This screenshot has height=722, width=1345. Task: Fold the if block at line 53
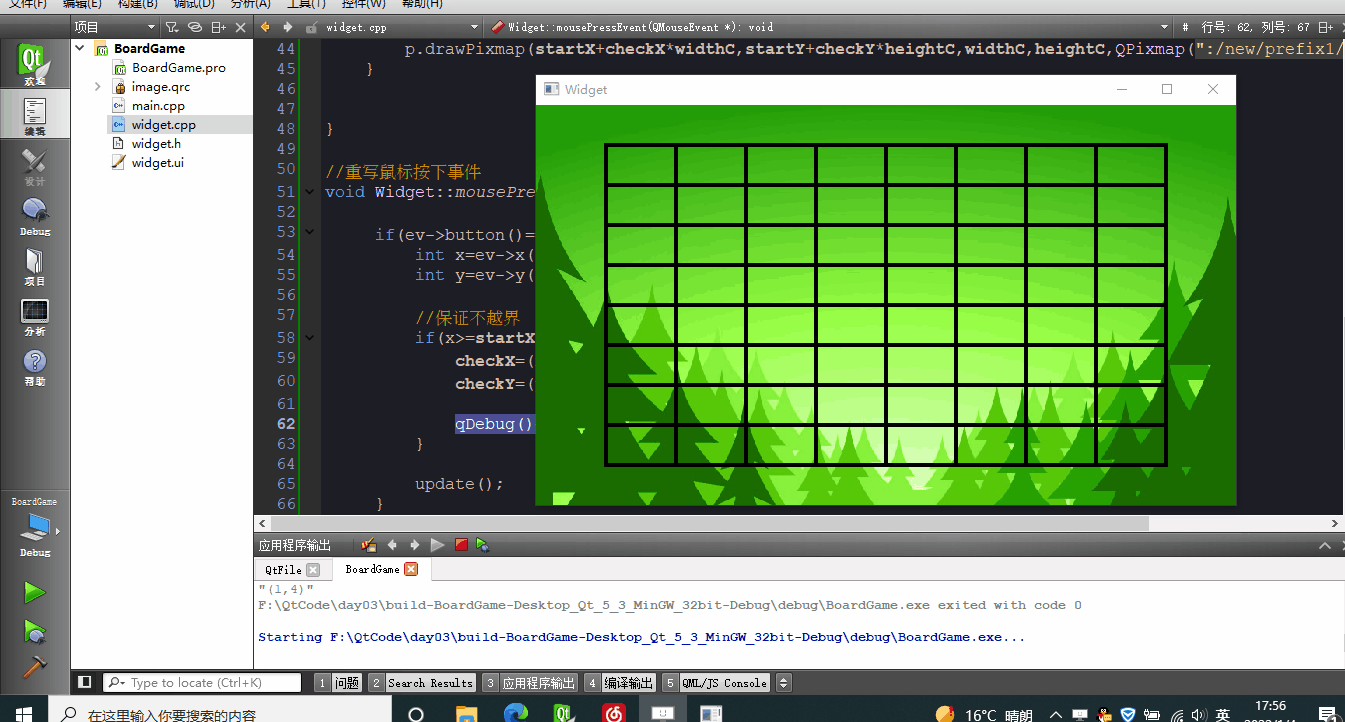[309, 232]
